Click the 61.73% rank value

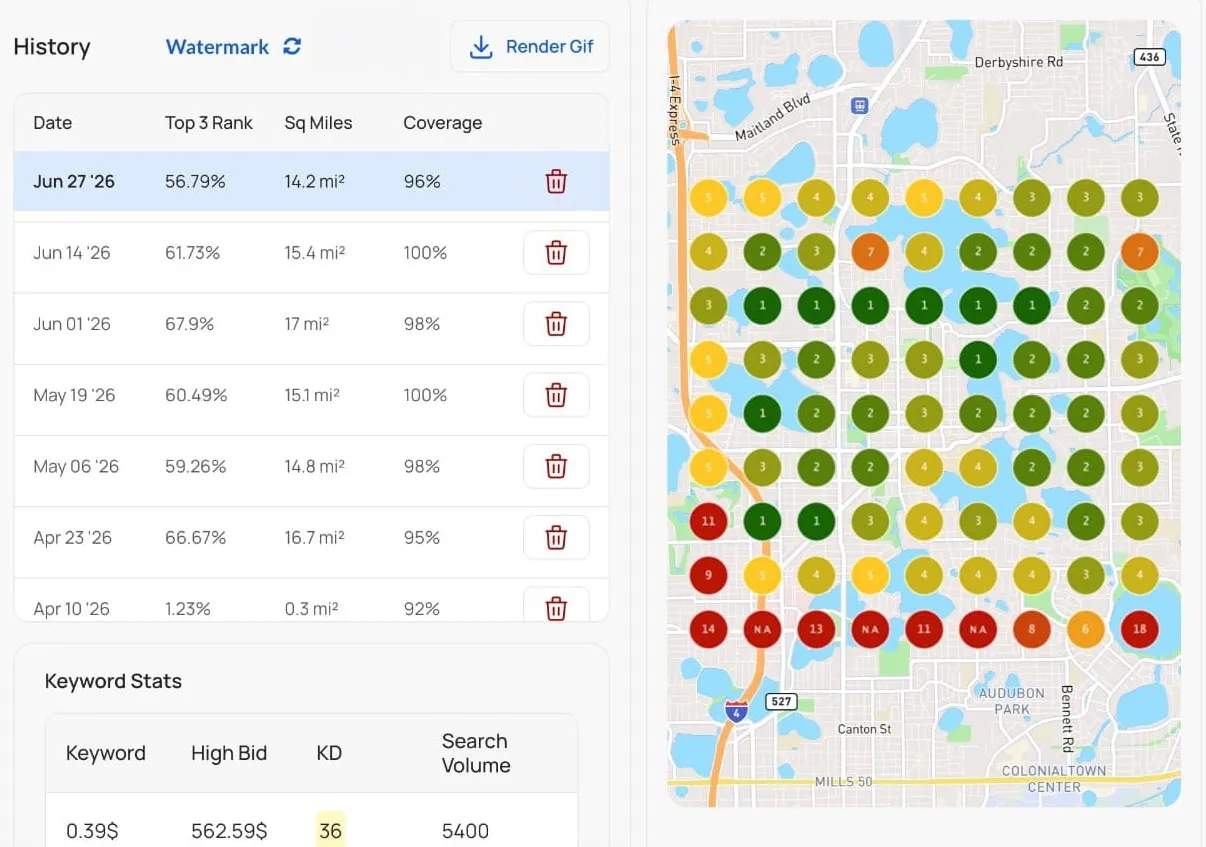click(x=193, y=253)
